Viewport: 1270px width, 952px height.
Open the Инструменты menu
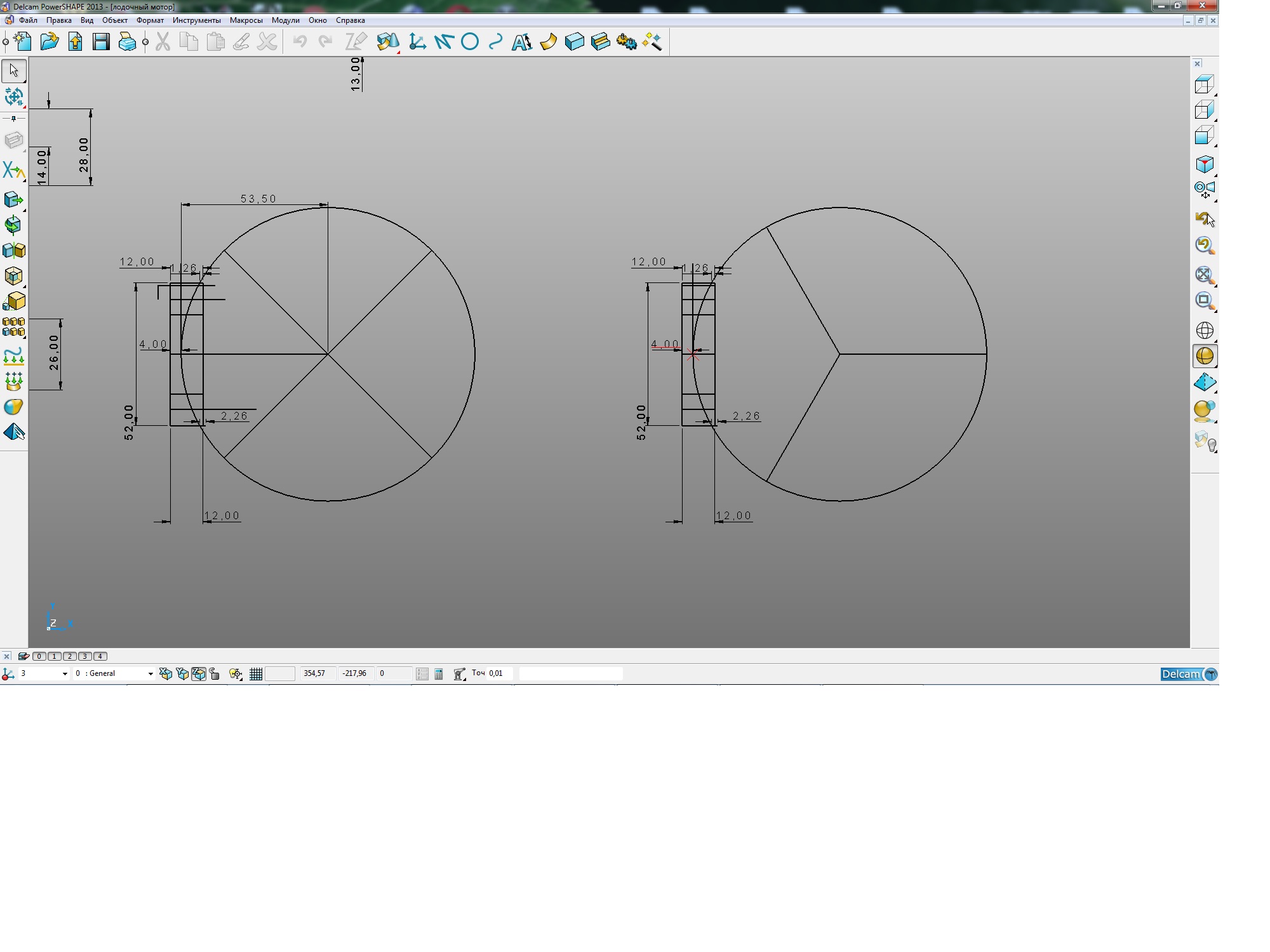coord(196,20)
